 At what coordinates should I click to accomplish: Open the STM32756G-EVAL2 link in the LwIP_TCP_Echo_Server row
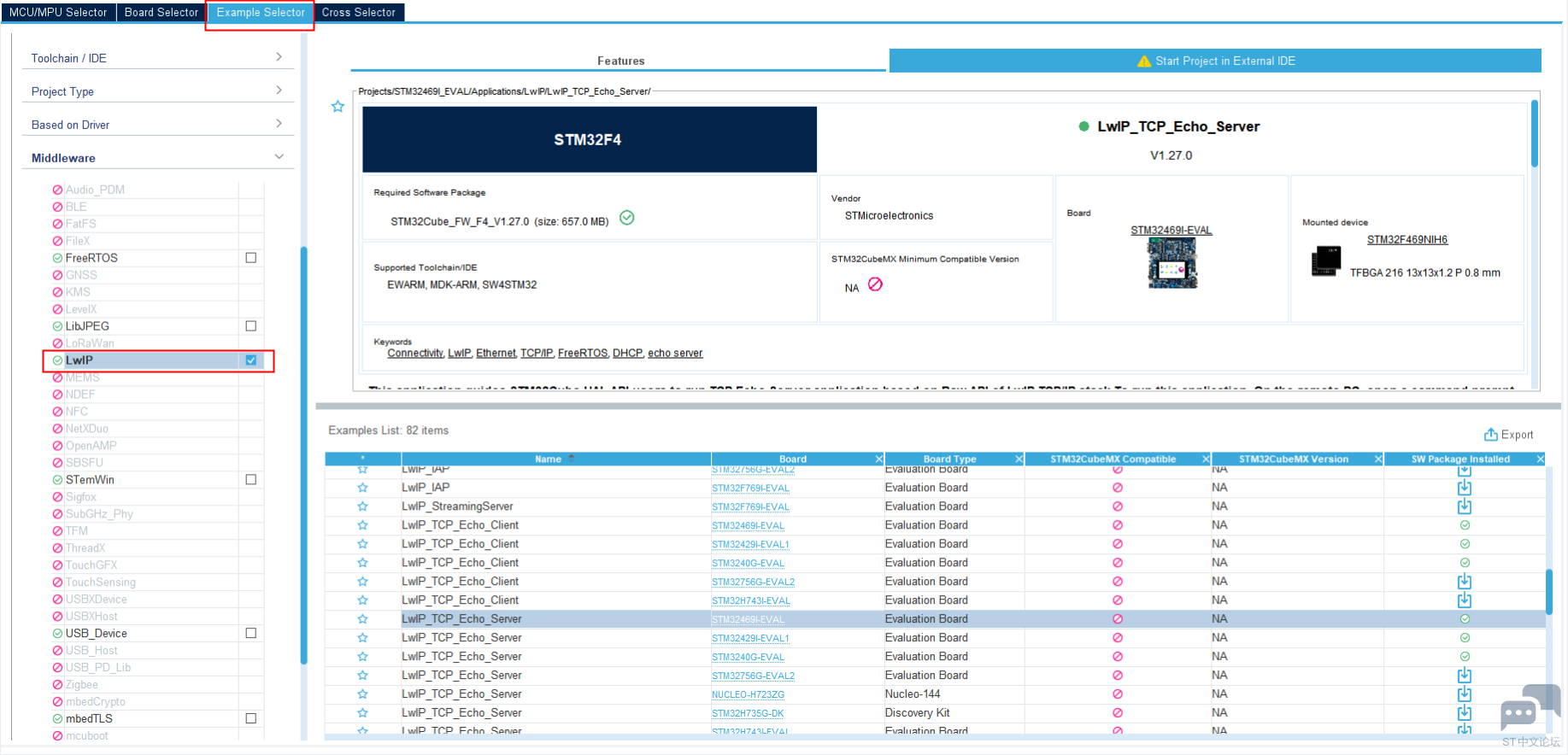753,676
